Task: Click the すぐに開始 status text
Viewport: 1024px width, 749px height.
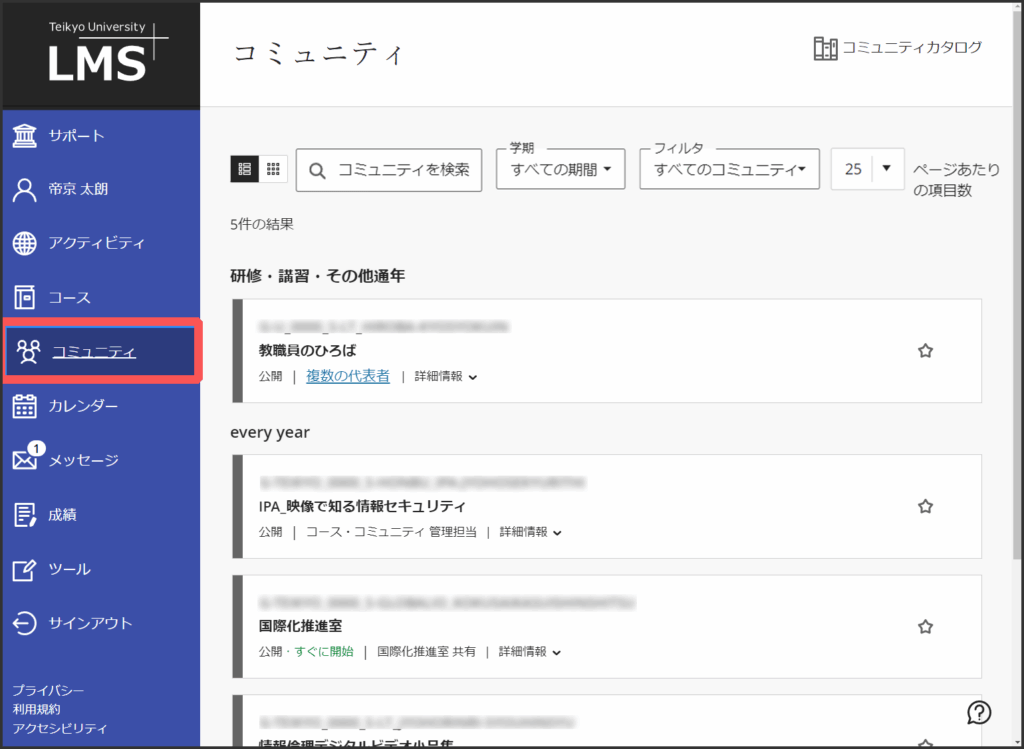Action: pyautogui.click(x=324, y=652)
